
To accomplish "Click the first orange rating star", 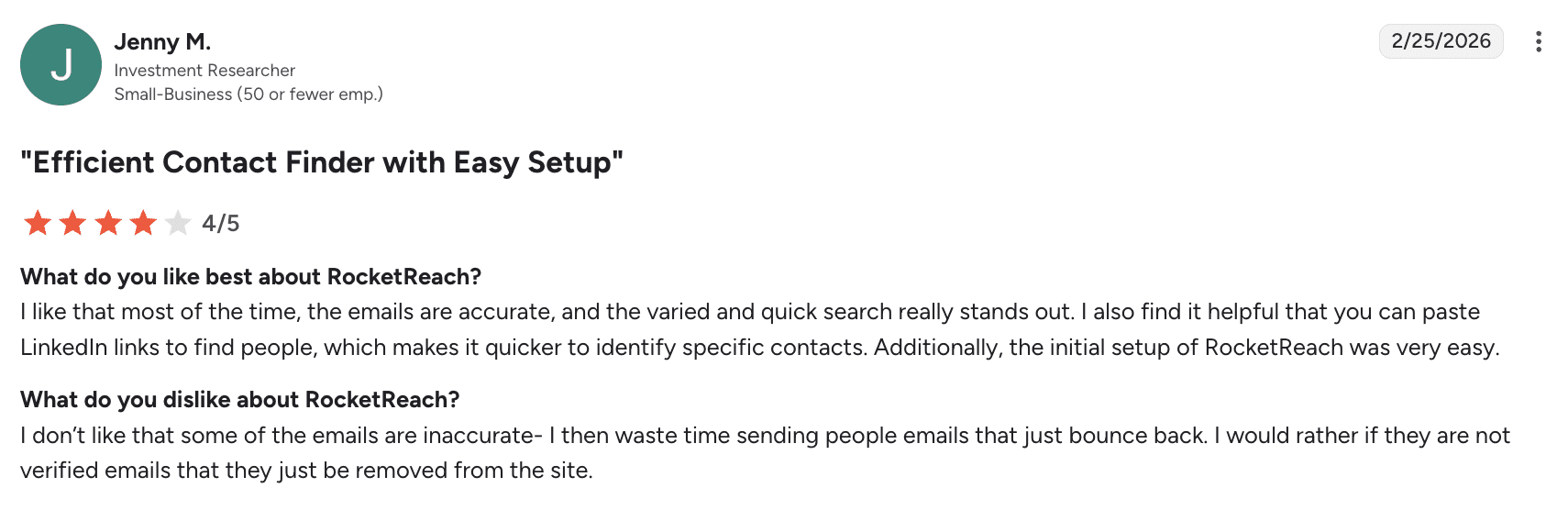I will tap(38, 223).
